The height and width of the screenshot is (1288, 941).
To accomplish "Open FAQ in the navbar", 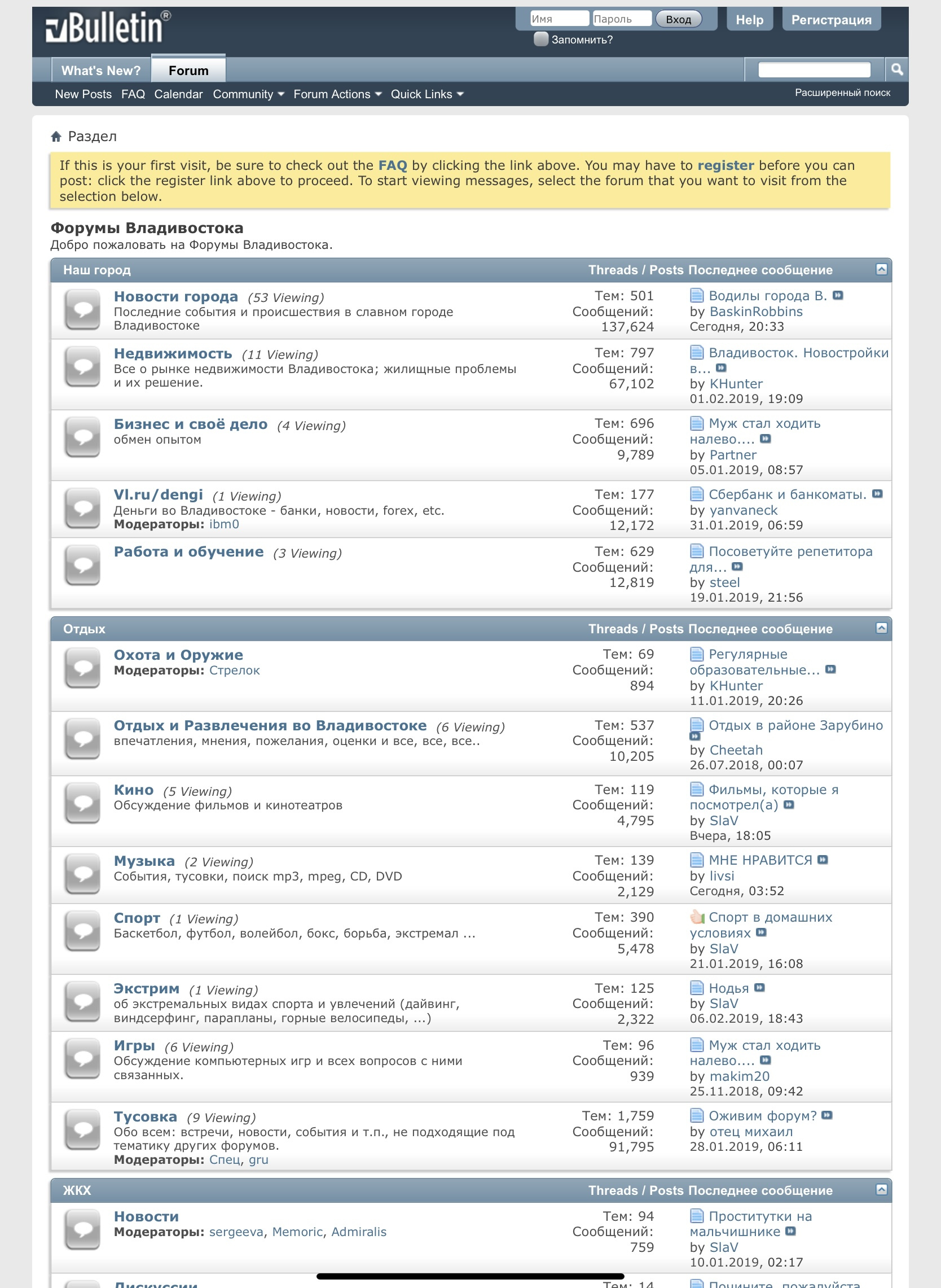I will point(133,94).
